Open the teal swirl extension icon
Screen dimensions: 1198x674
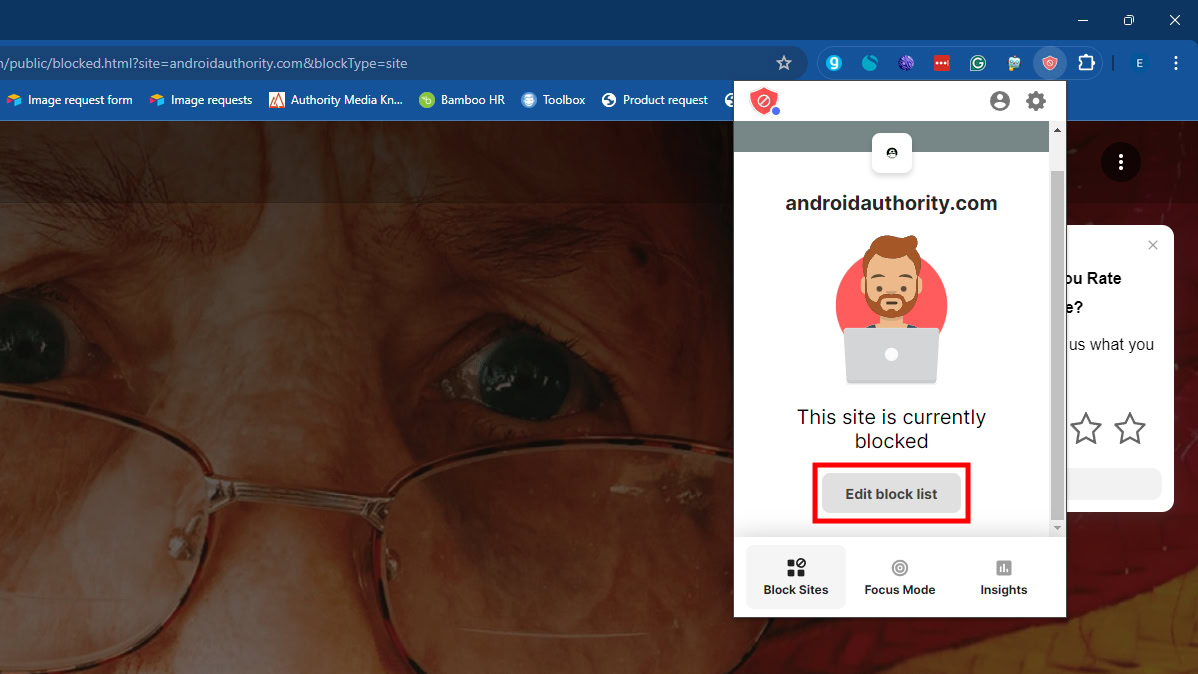[x=869, y=63]
